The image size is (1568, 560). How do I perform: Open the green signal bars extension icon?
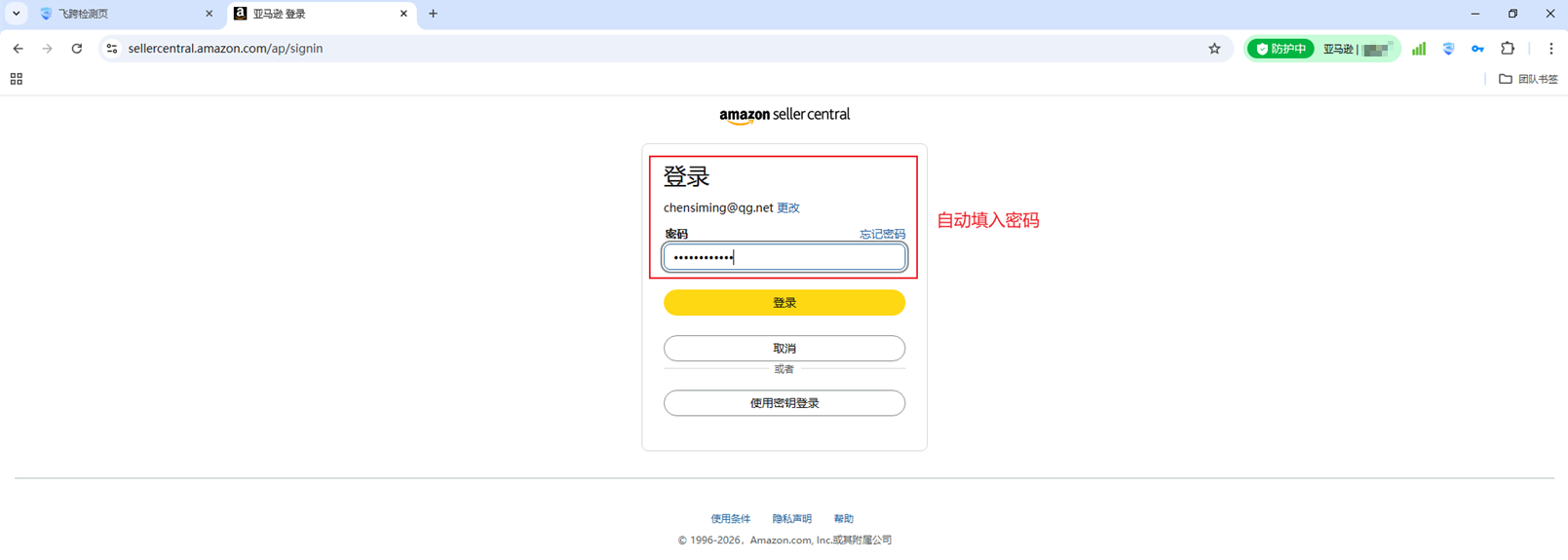click(x=1419, y=49)
